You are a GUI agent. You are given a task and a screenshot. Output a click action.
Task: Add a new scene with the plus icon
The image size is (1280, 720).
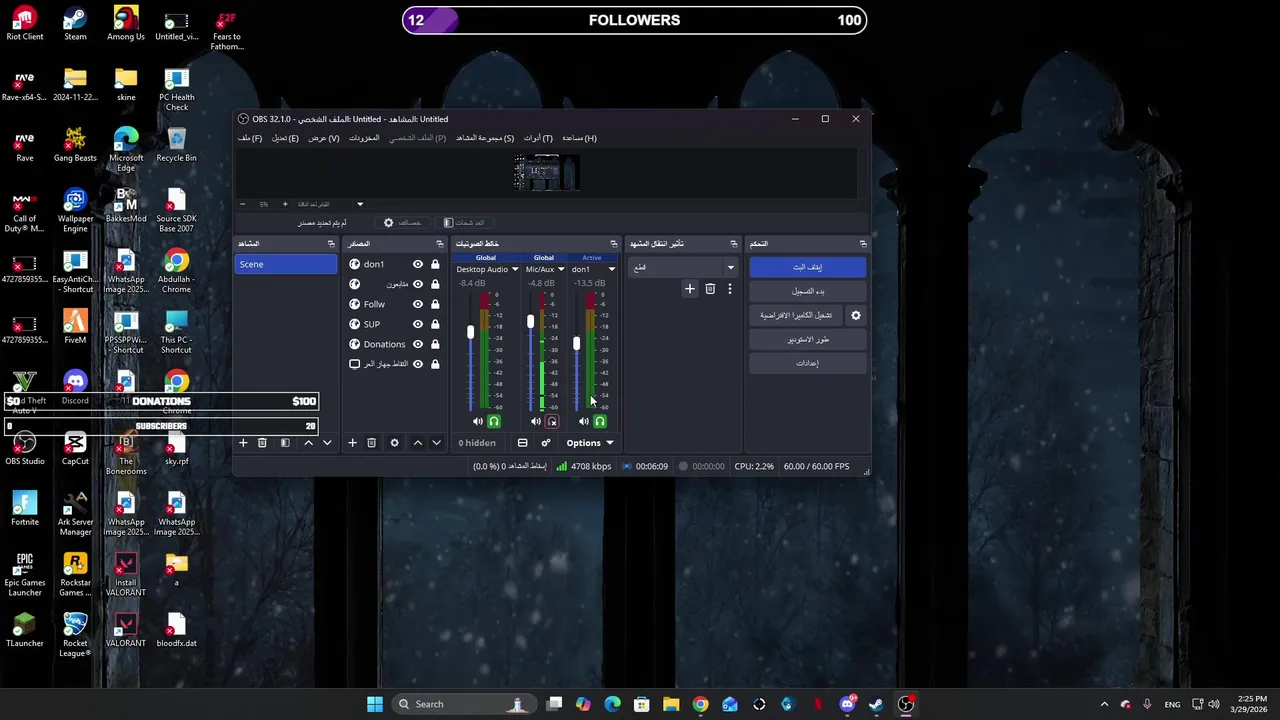[x=243, y=443]
